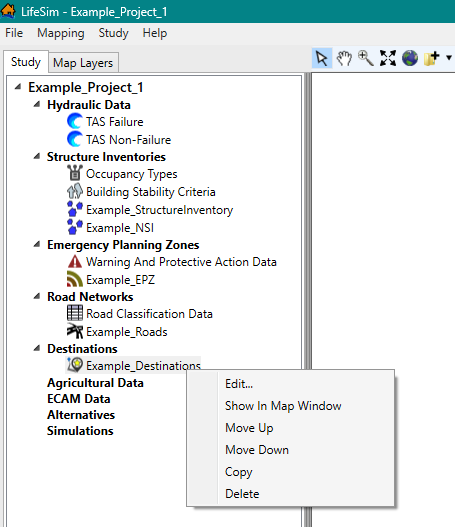
Task: Click the red warning triangle icon
Action: (75, 261)
